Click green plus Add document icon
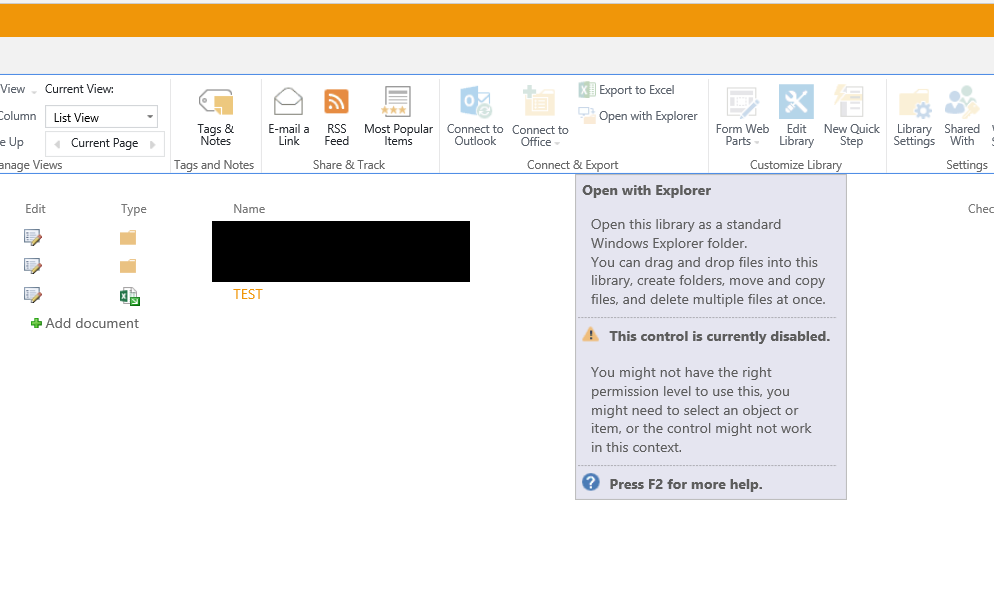994x606 pixels. (x=36, y=323)
